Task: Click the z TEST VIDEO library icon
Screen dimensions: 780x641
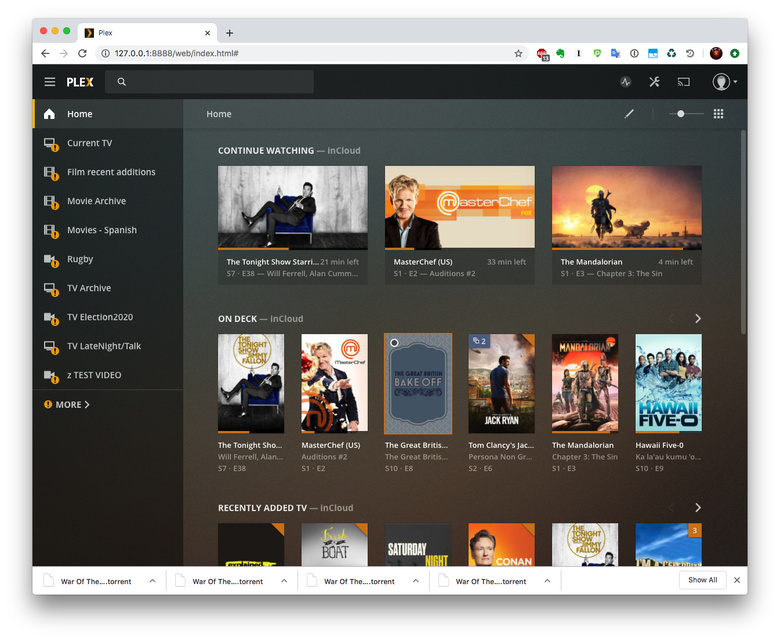Action: [51, 375]
